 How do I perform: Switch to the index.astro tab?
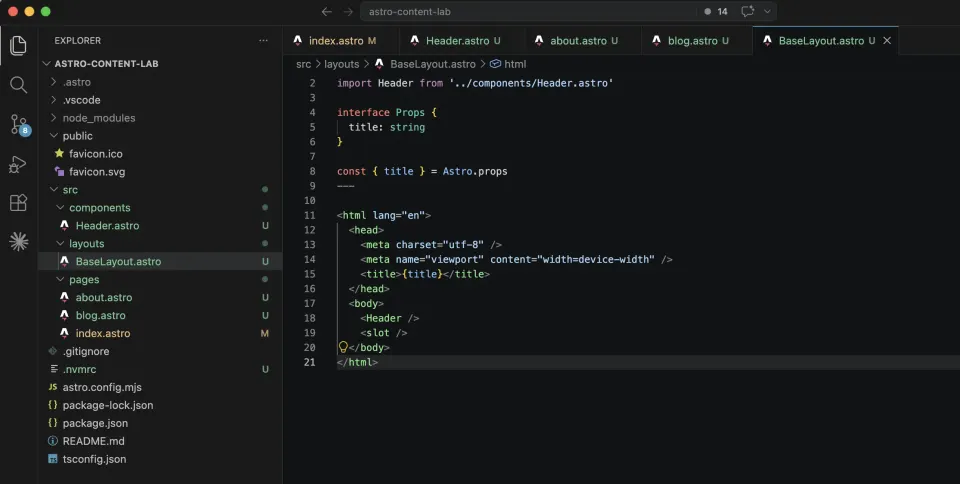[x=341, y=40]
